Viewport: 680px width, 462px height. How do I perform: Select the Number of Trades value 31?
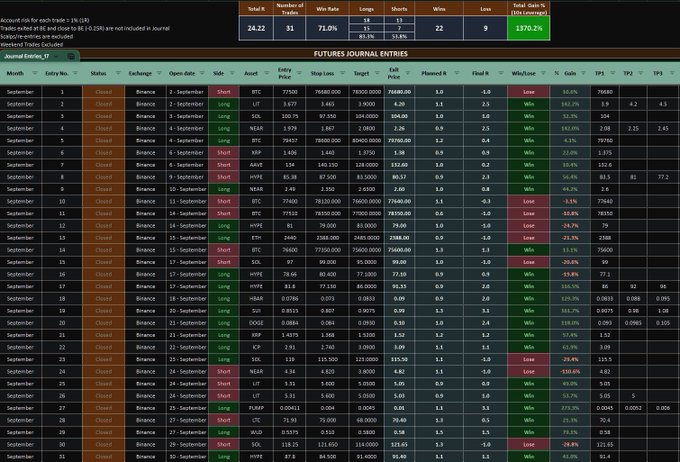[290, 28]
